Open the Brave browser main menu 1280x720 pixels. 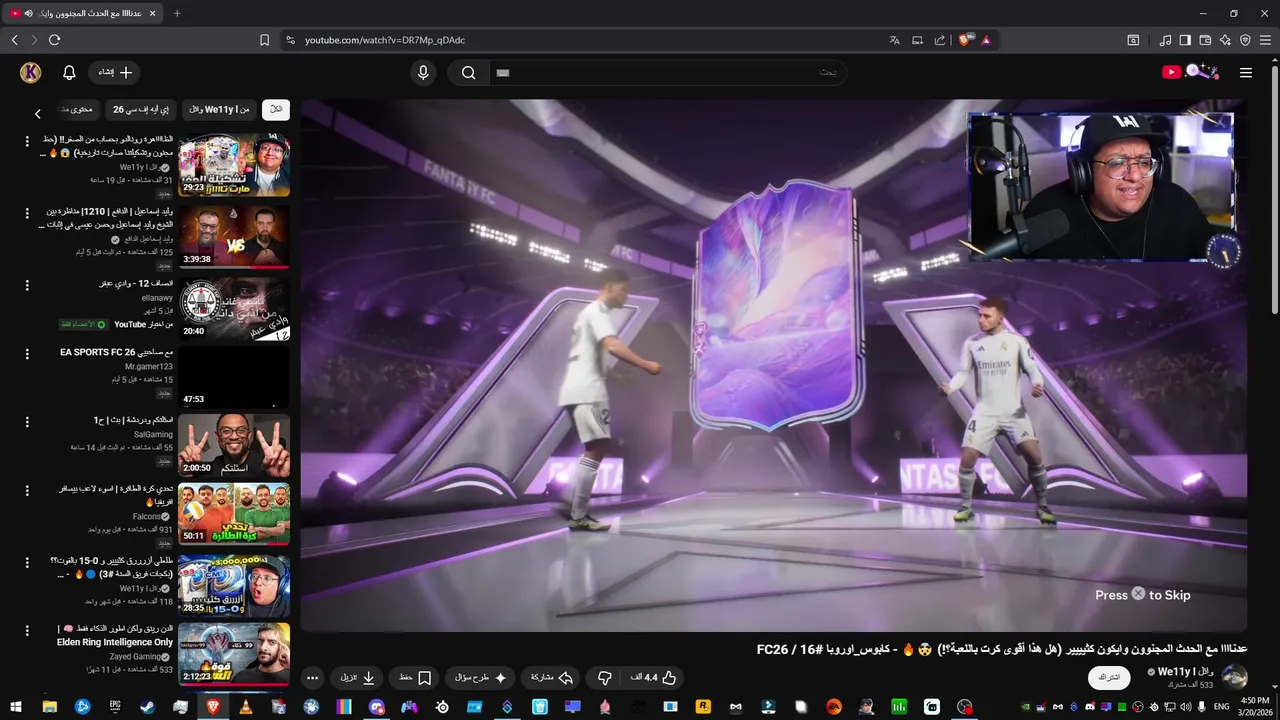(1266, 40)
